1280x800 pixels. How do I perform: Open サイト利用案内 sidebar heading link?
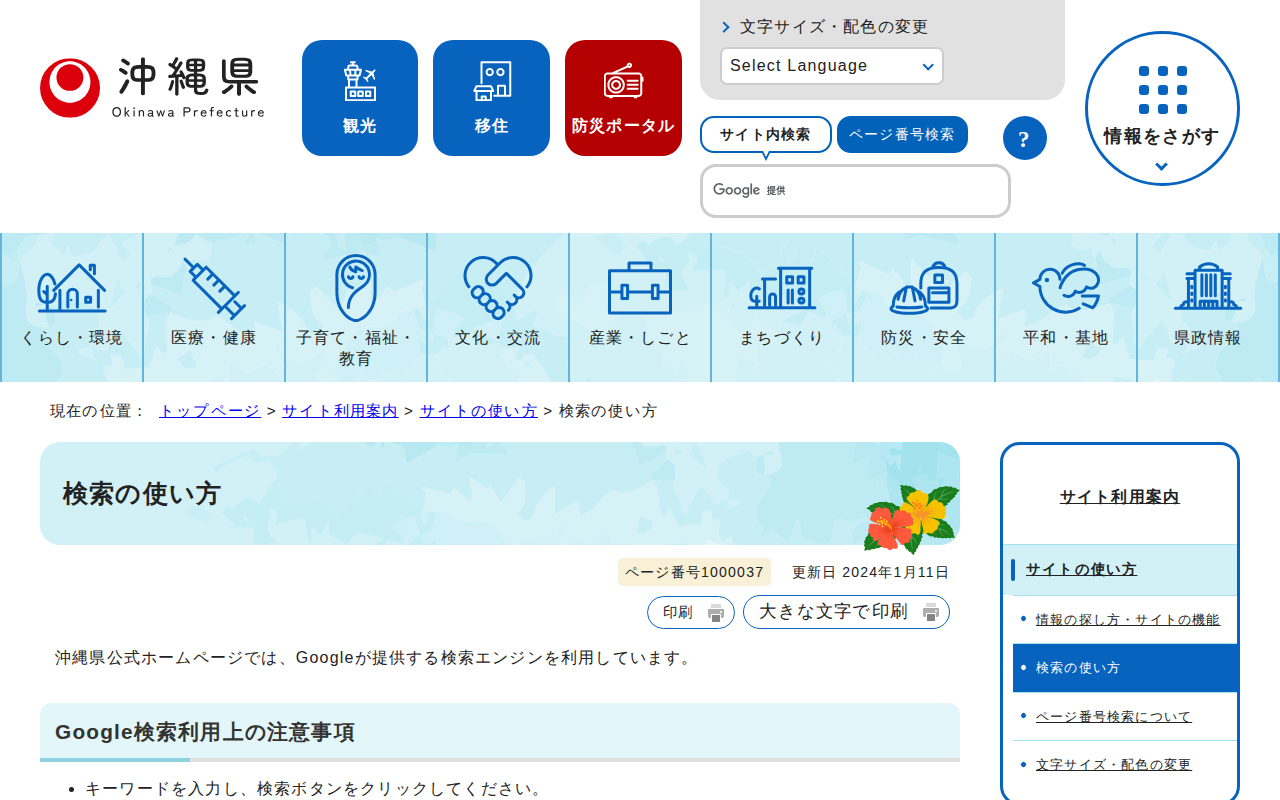tap(1120, 497)
